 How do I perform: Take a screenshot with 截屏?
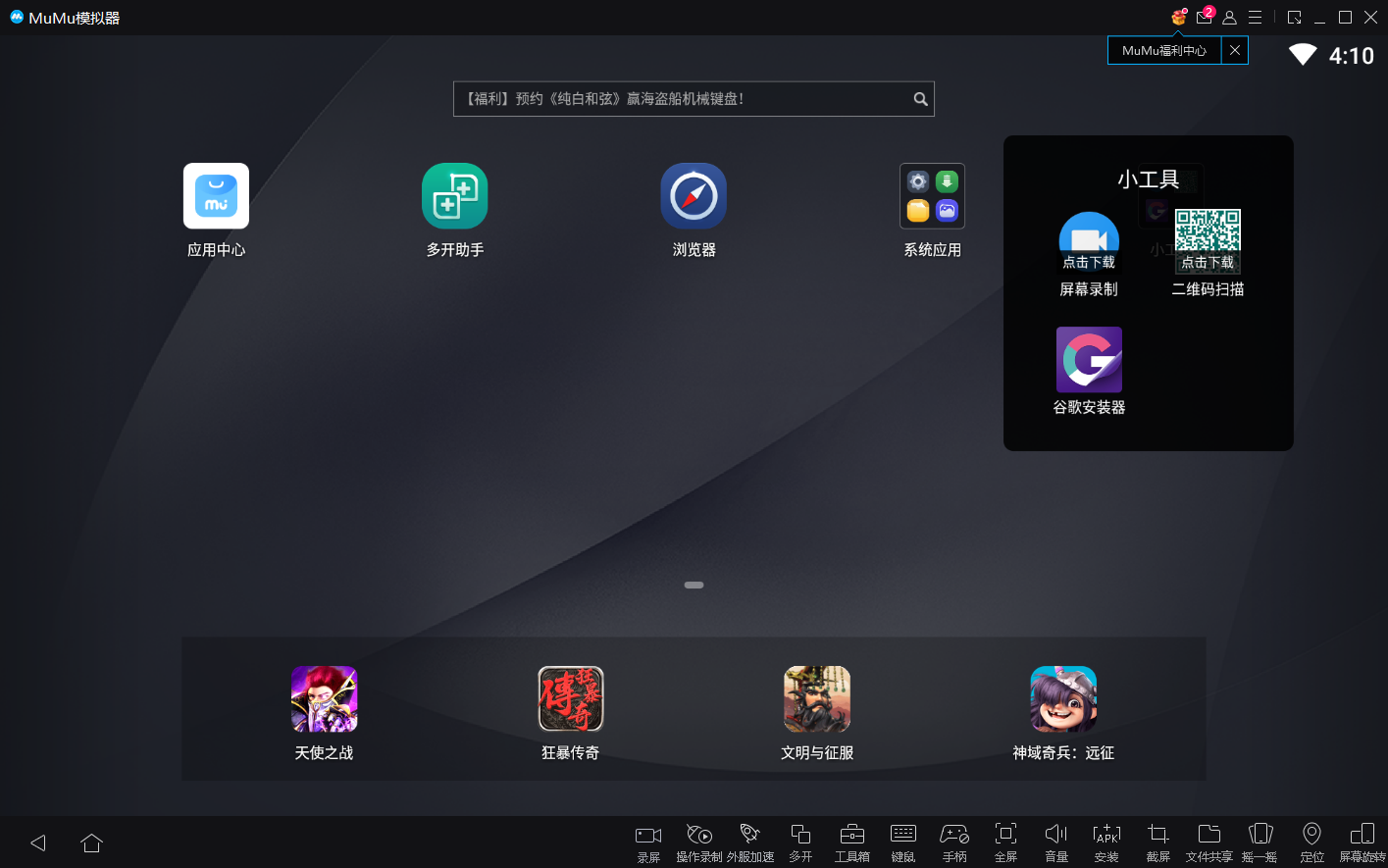1158,842
